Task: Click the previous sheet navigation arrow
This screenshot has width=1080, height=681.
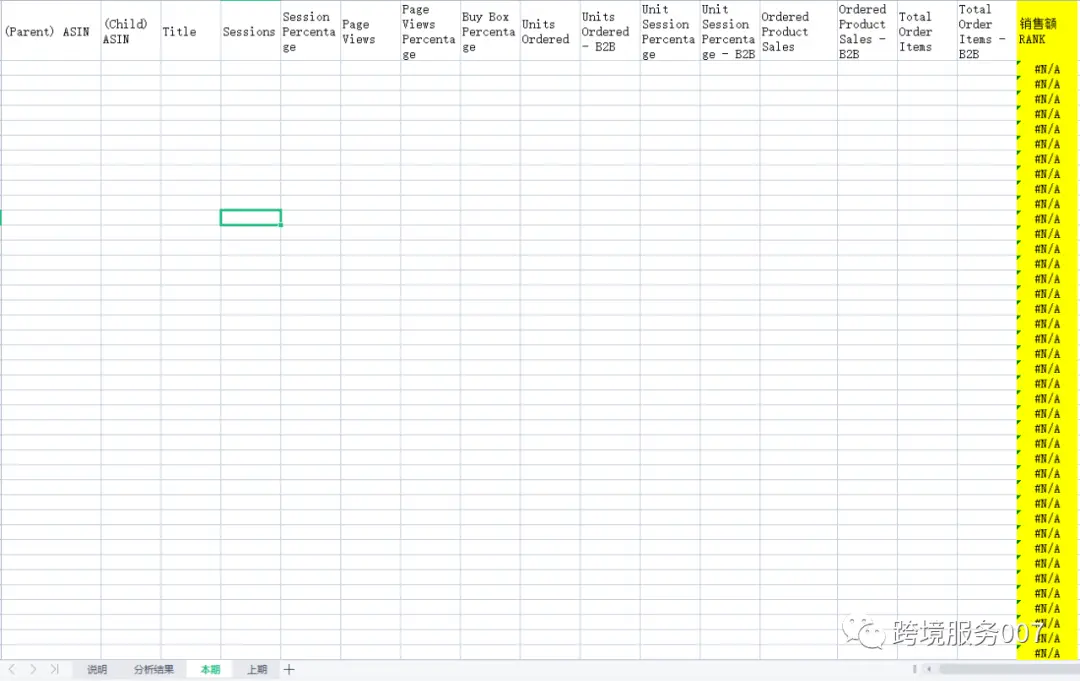Action: 12,669
